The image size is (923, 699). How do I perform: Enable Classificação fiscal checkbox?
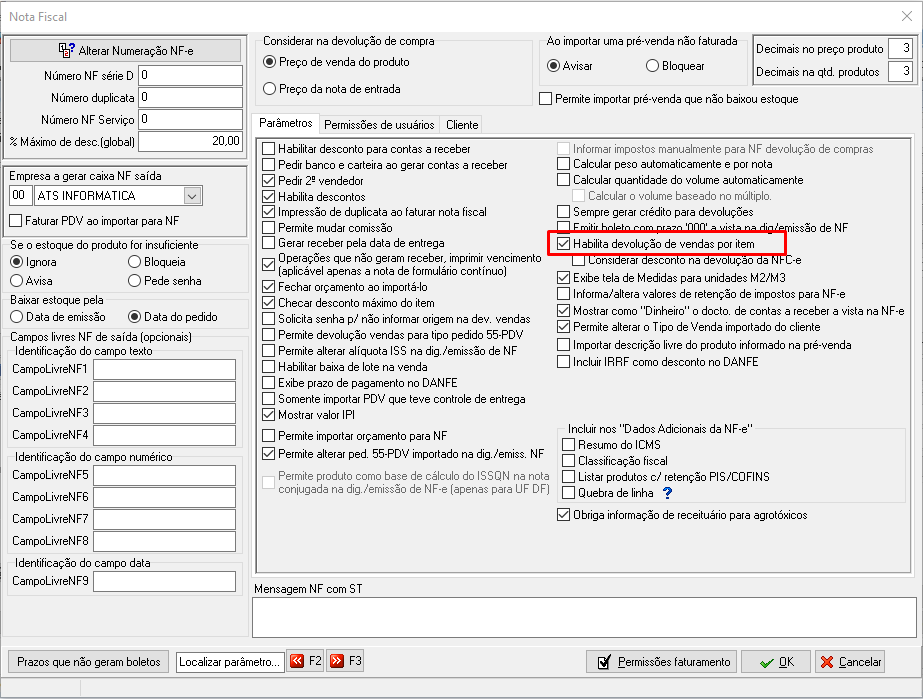(x=569, y=461)
